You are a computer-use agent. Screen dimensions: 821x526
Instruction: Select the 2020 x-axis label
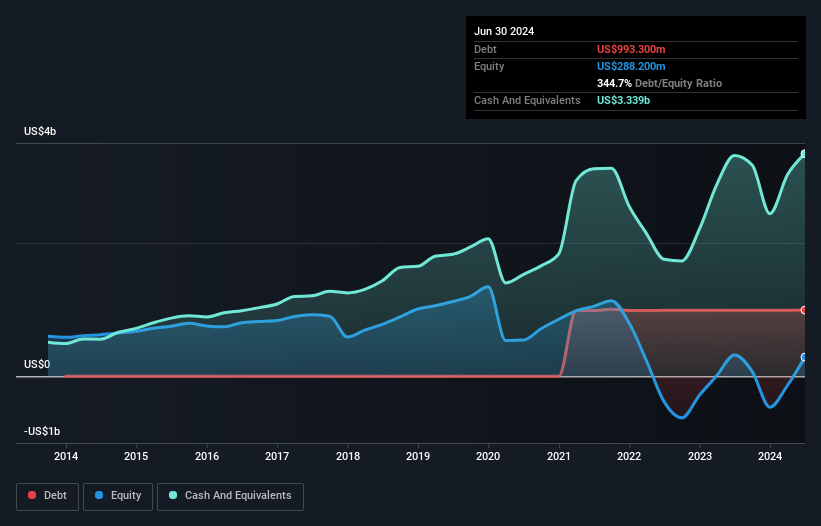(488, 456)
